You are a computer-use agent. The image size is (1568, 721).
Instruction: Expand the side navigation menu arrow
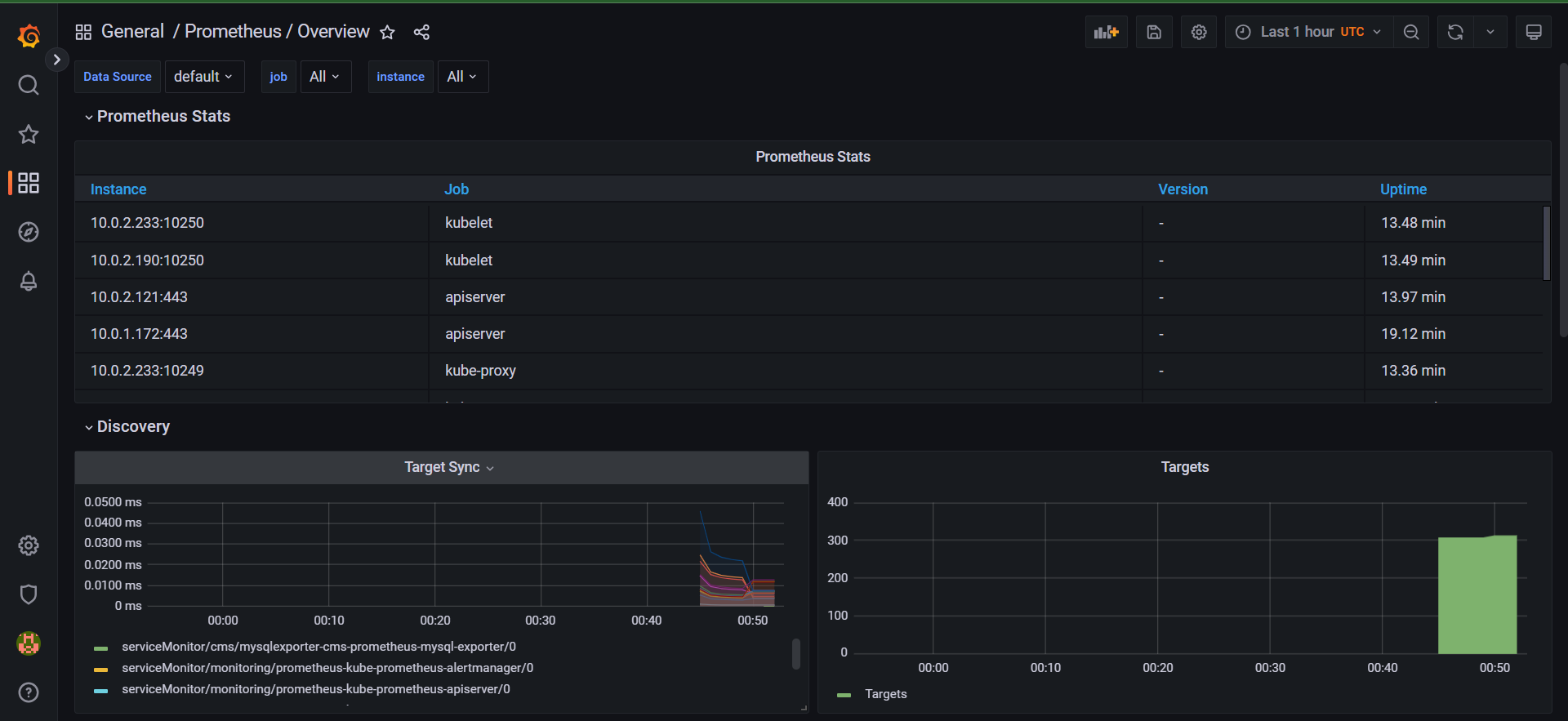pyautogui.click(x=56, y=60)
